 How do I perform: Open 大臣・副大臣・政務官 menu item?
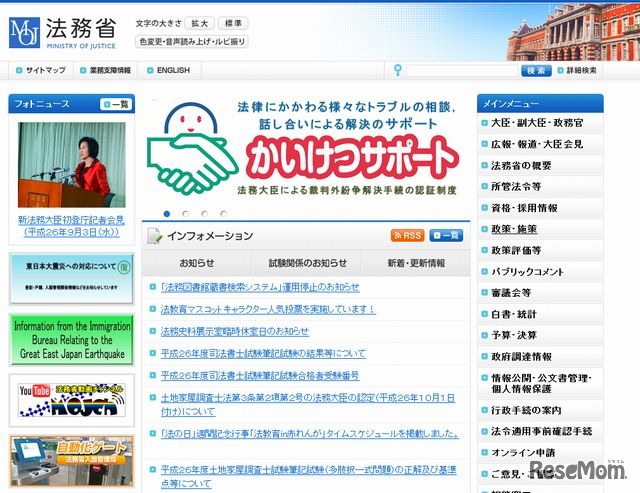(540, 123)
